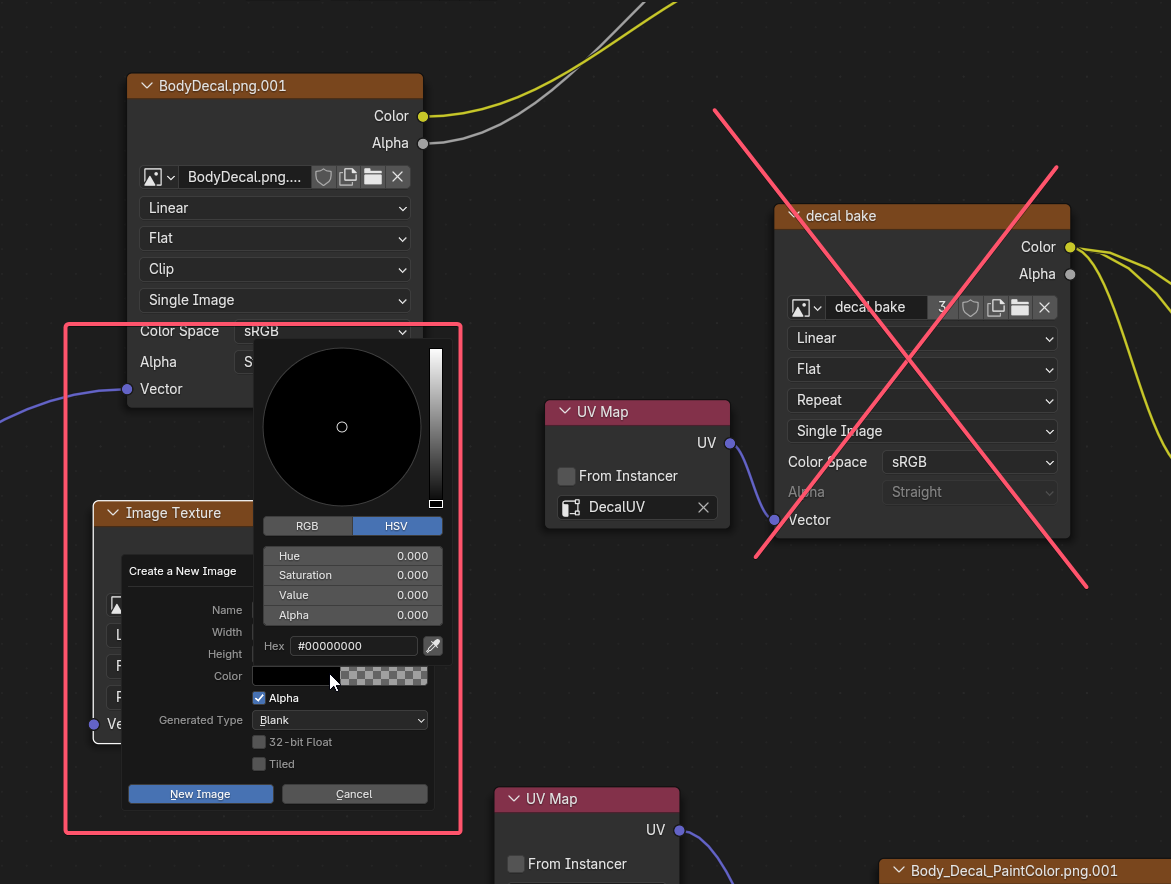Open Single Image source dropdown in BodyDecal node
Image resolution: width=1171 pixels, height=884 pixels.
click(x=275, y=300)
